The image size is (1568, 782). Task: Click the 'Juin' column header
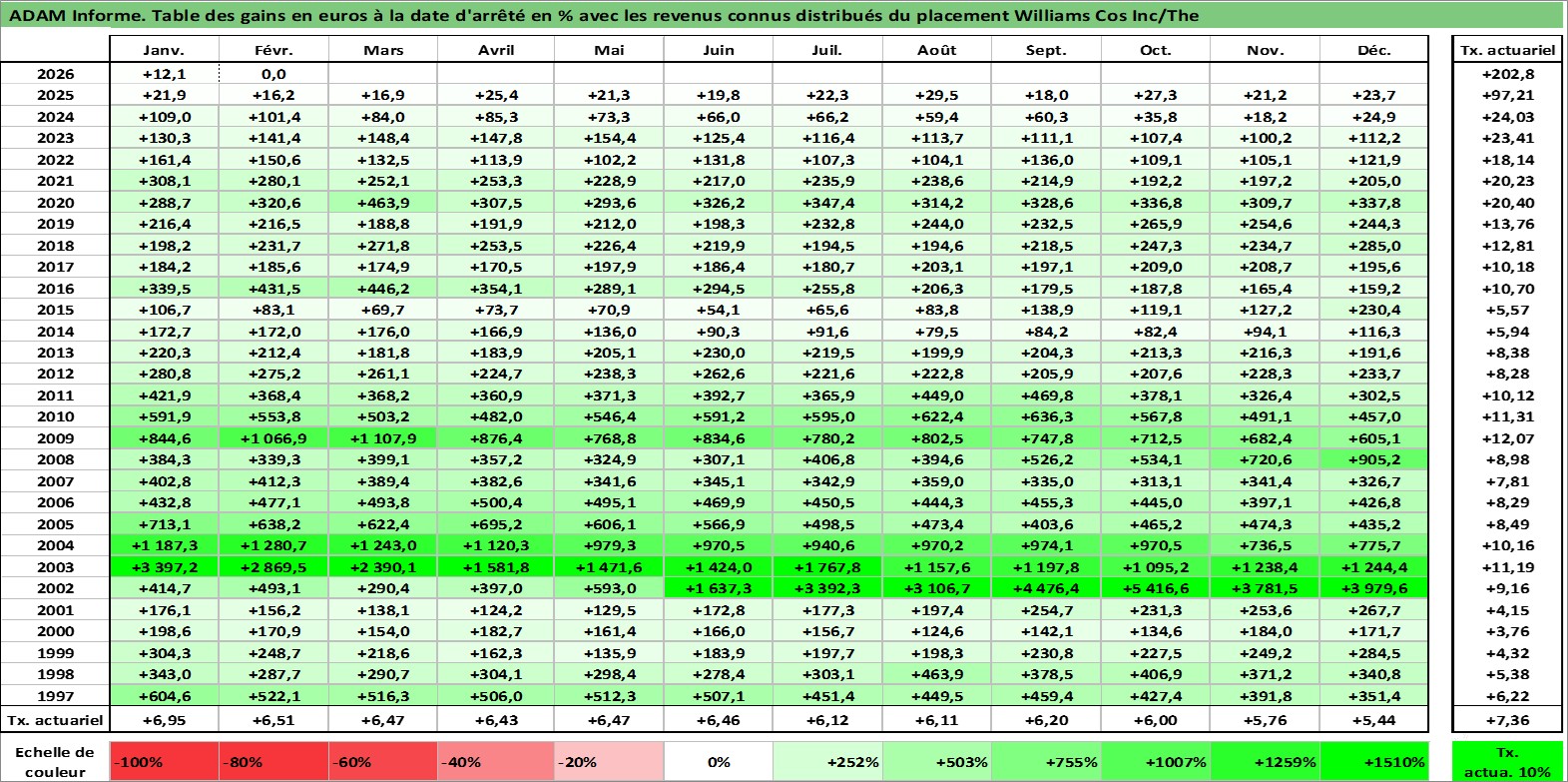718,50
